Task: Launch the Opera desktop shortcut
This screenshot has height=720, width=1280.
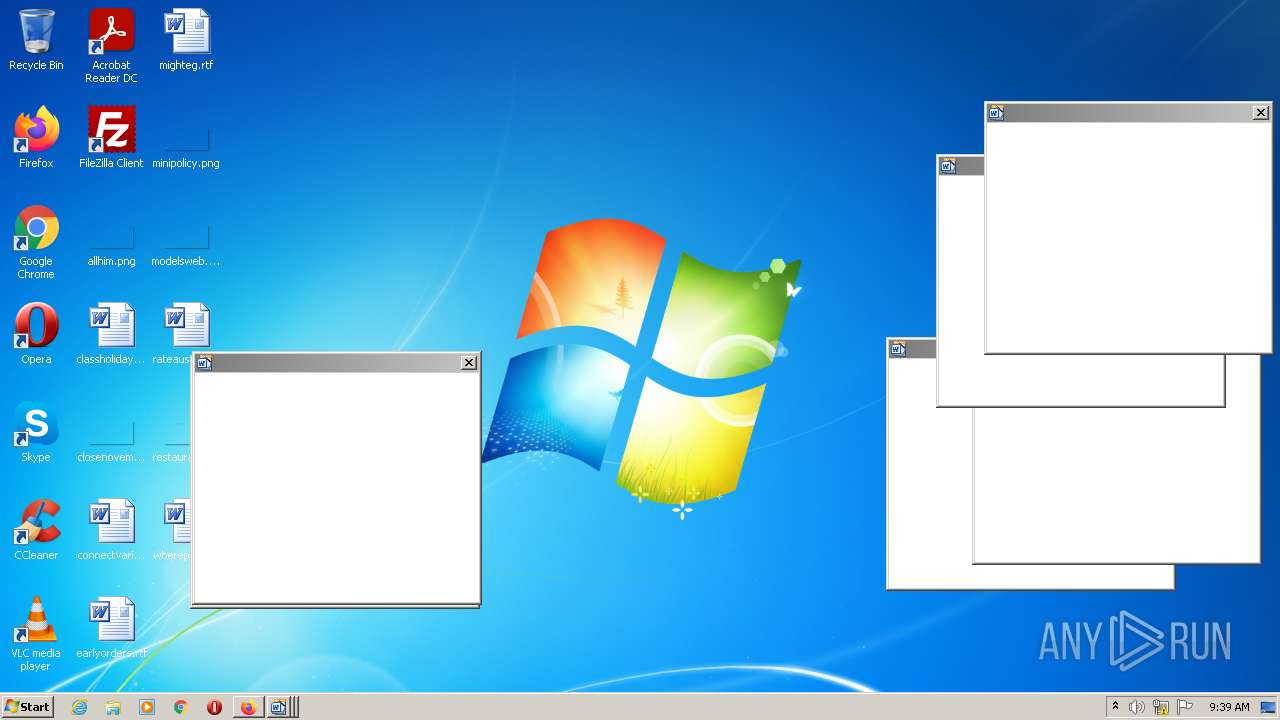Action: 36,335
